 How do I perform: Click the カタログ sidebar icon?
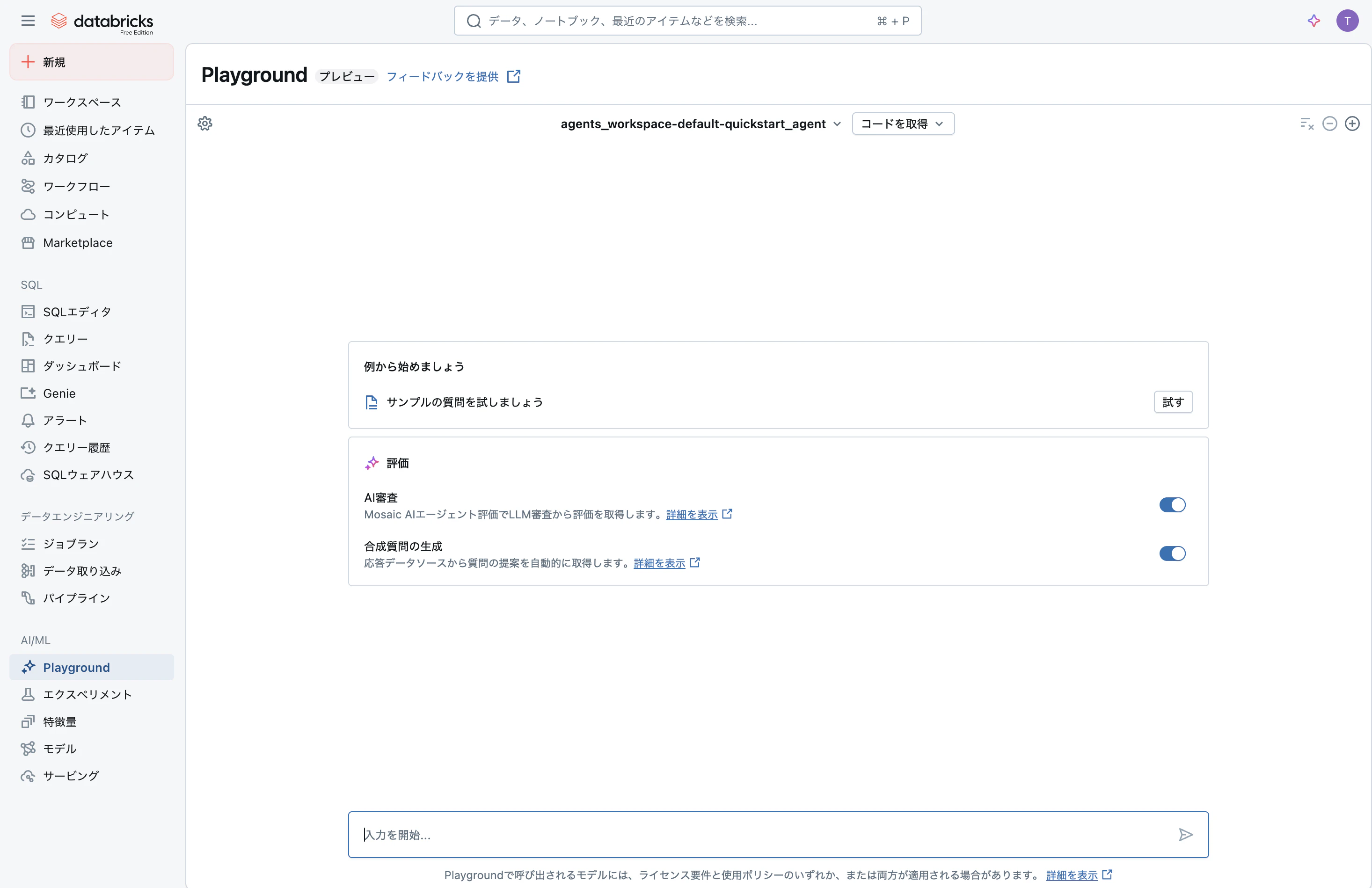click(x=28, y=159)
